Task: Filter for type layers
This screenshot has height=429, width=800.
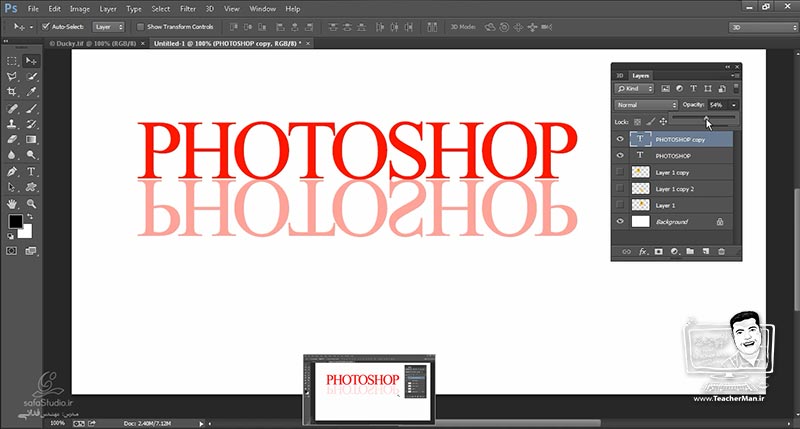Action: click(x=693, y=89)
